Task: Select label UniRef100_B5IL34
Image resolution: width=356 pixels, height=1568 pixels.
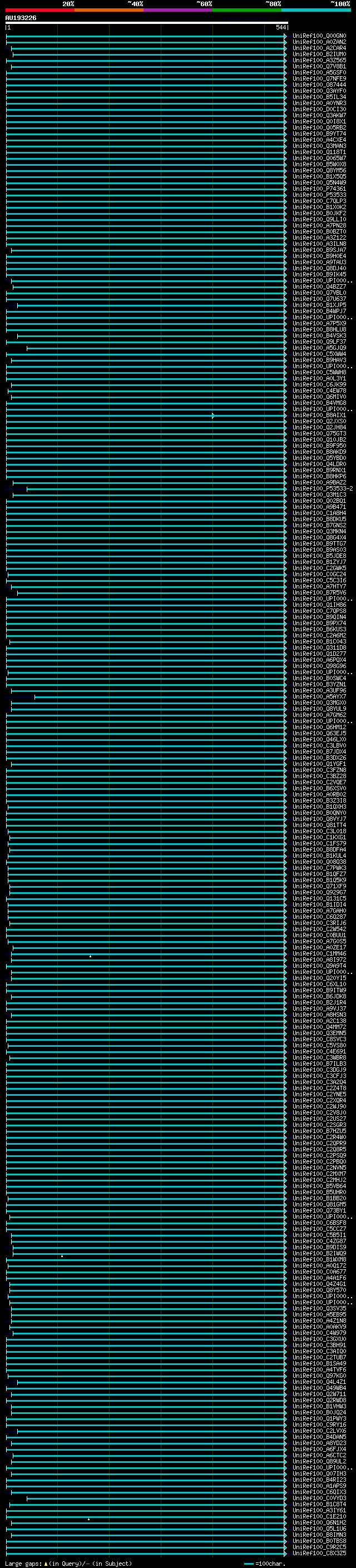Action: 319,97
